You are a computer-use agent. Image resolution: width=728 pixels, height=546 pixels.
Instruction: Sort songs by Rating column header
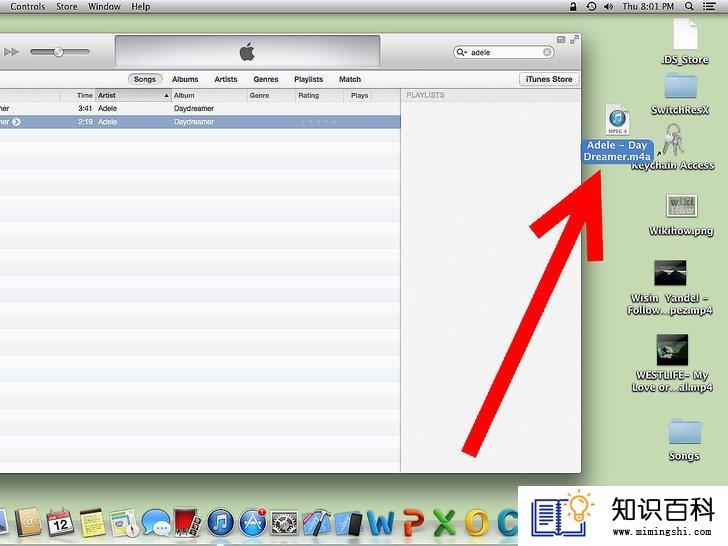pos(320,95)
